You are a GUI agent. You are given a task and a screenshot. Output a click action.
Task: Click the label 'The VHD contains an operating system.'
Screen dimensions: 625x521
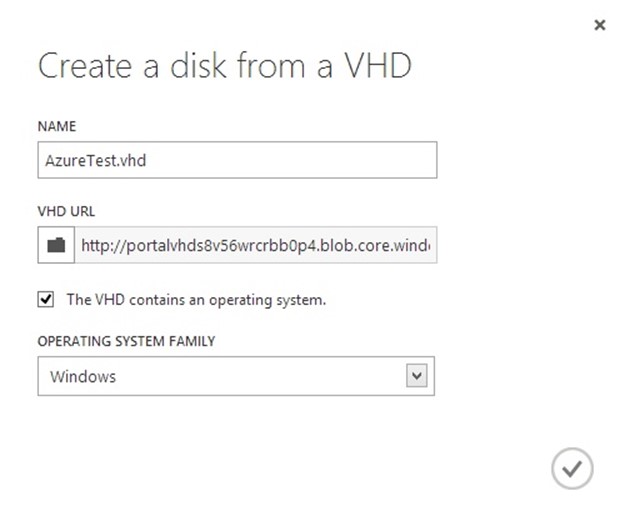pos(196,300)
